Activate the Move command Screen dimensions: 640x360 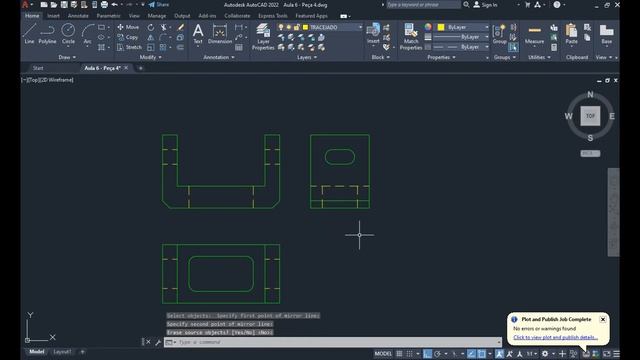click(128, 27)
